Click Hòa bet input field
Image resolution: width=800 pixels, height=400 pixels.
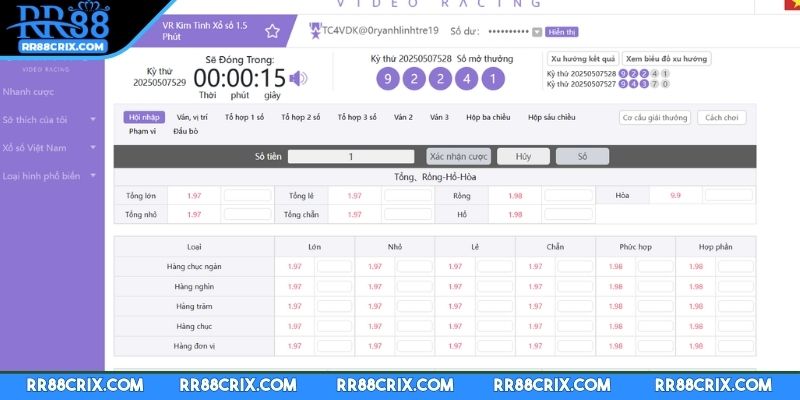[729, 195]
